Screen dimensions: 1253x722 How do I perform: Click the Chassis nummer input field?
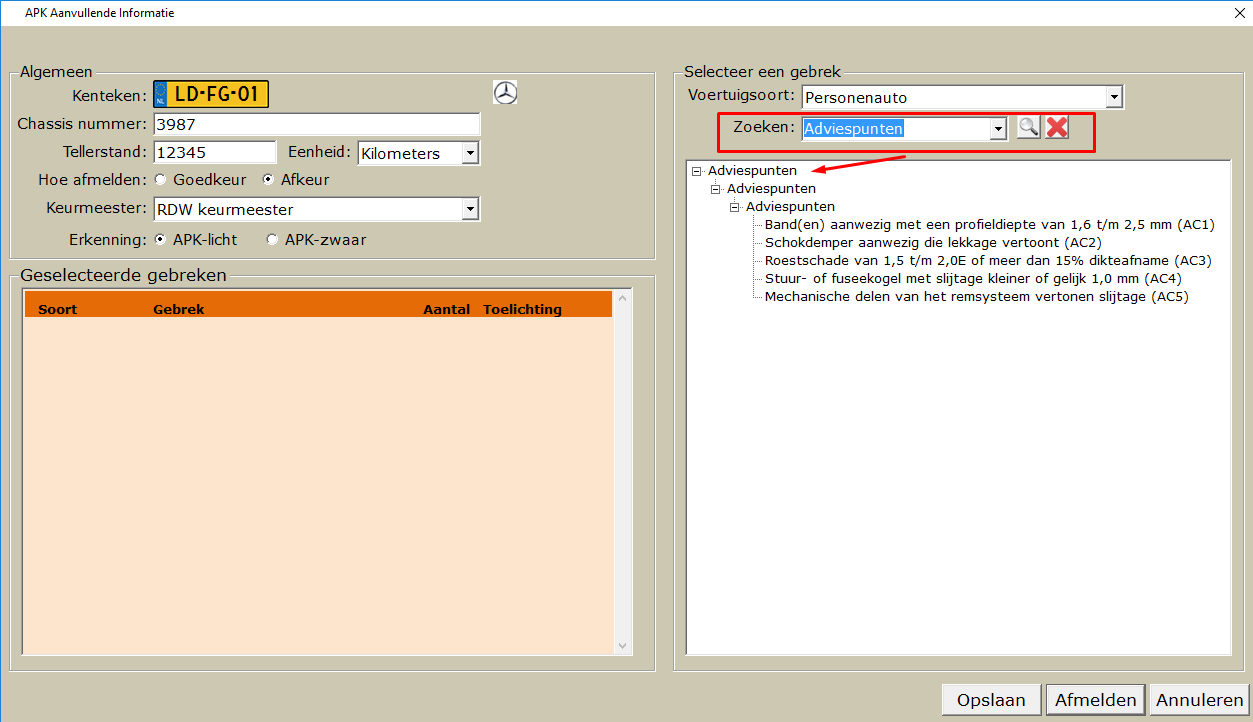(316, 124)
